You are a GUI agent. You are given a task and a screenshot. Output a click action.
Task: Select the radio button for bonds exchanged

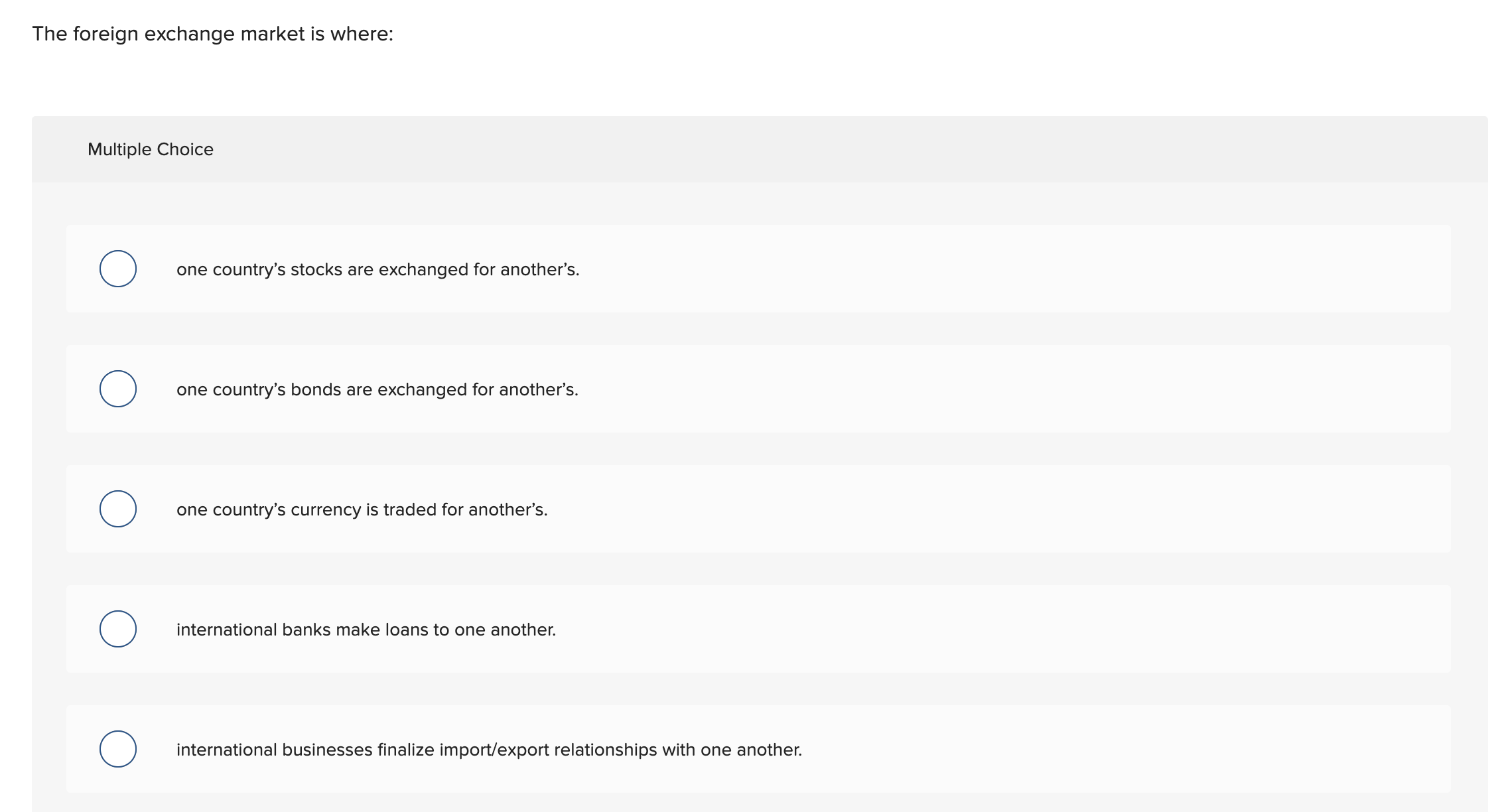tap(118, 389)
